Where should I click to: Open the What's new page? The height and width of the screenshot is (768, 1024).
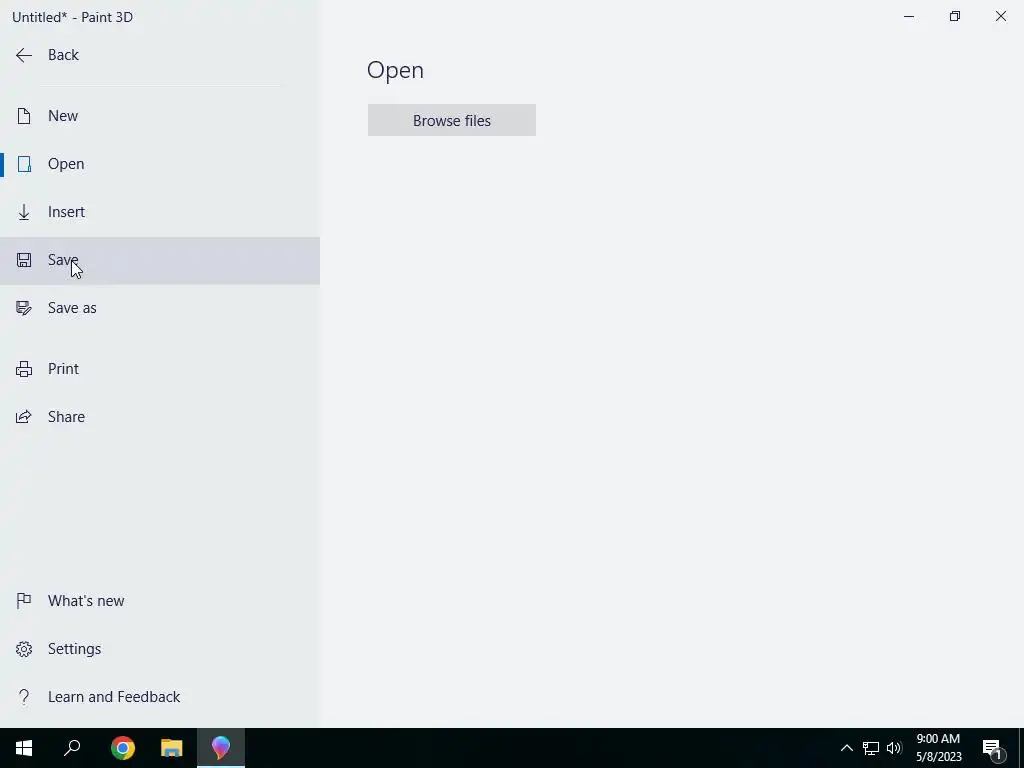click(160, 601)
